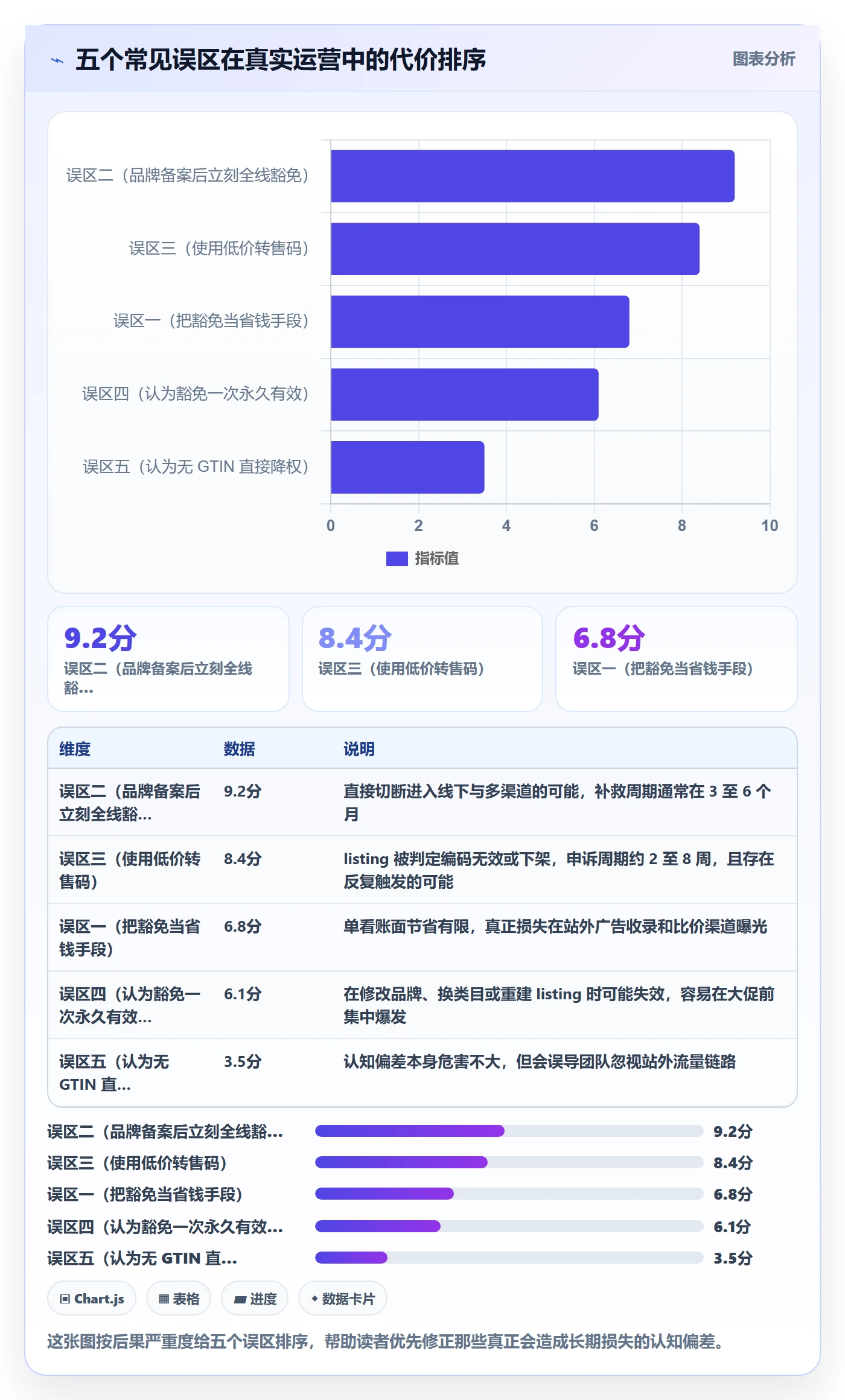The height and width of the screenshot is (1400, 845).
Task: Click the x-axis tick label 10
Action: click(x=770, y=526)
